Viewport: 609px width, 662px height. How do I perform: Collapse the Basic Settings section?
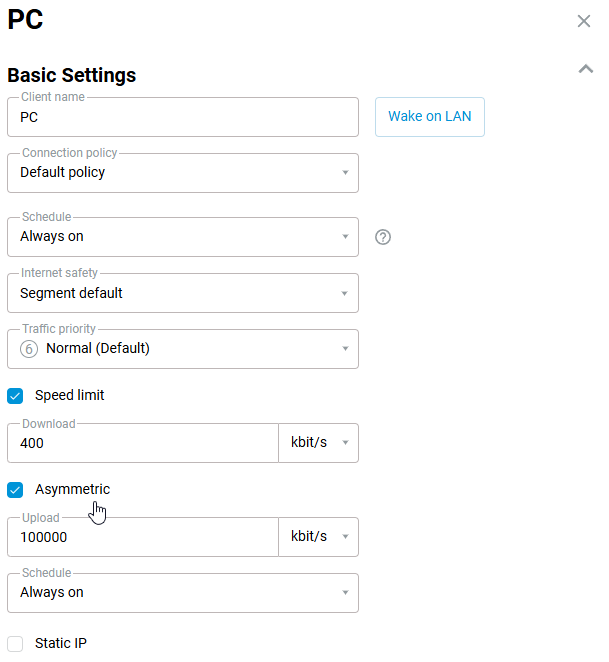pos(586,69)
